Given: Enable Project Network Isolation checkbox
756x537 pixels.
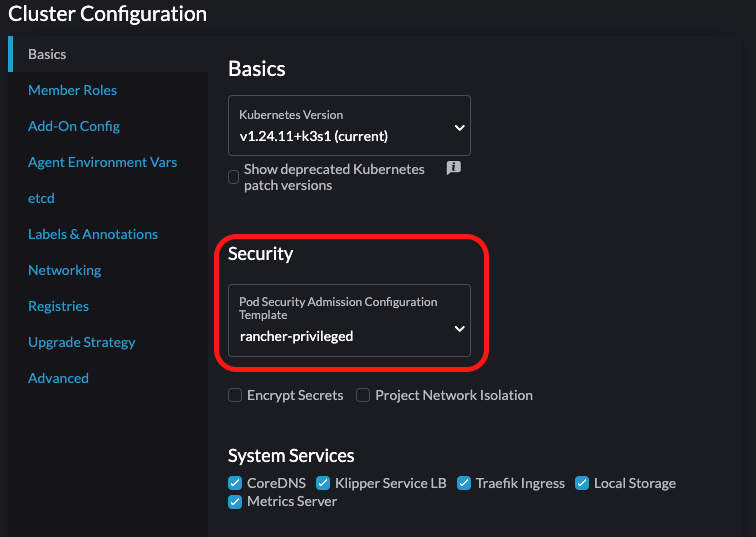Looking at the screenshot, I should (x=363, y=395).
